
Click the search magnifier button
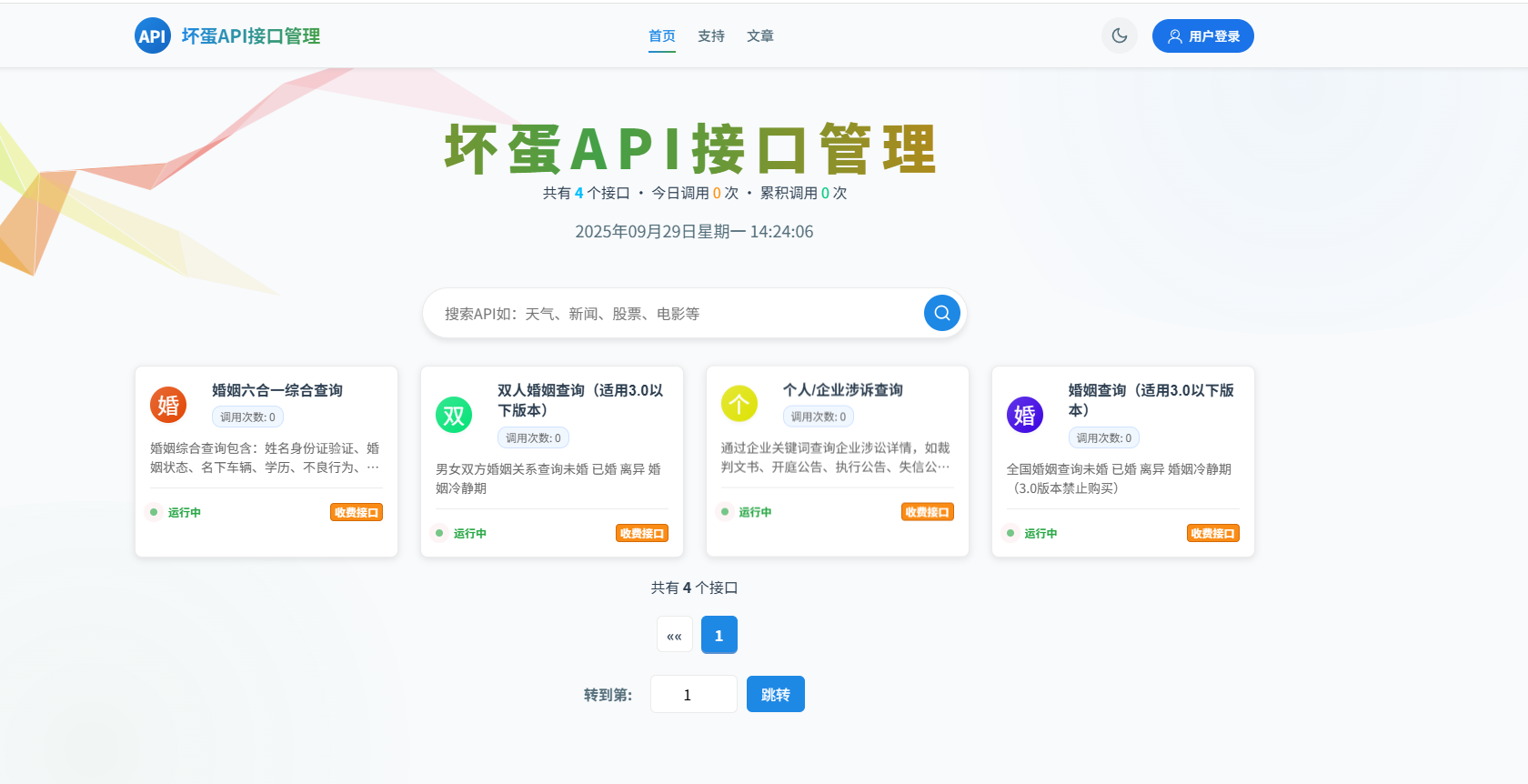941,313
